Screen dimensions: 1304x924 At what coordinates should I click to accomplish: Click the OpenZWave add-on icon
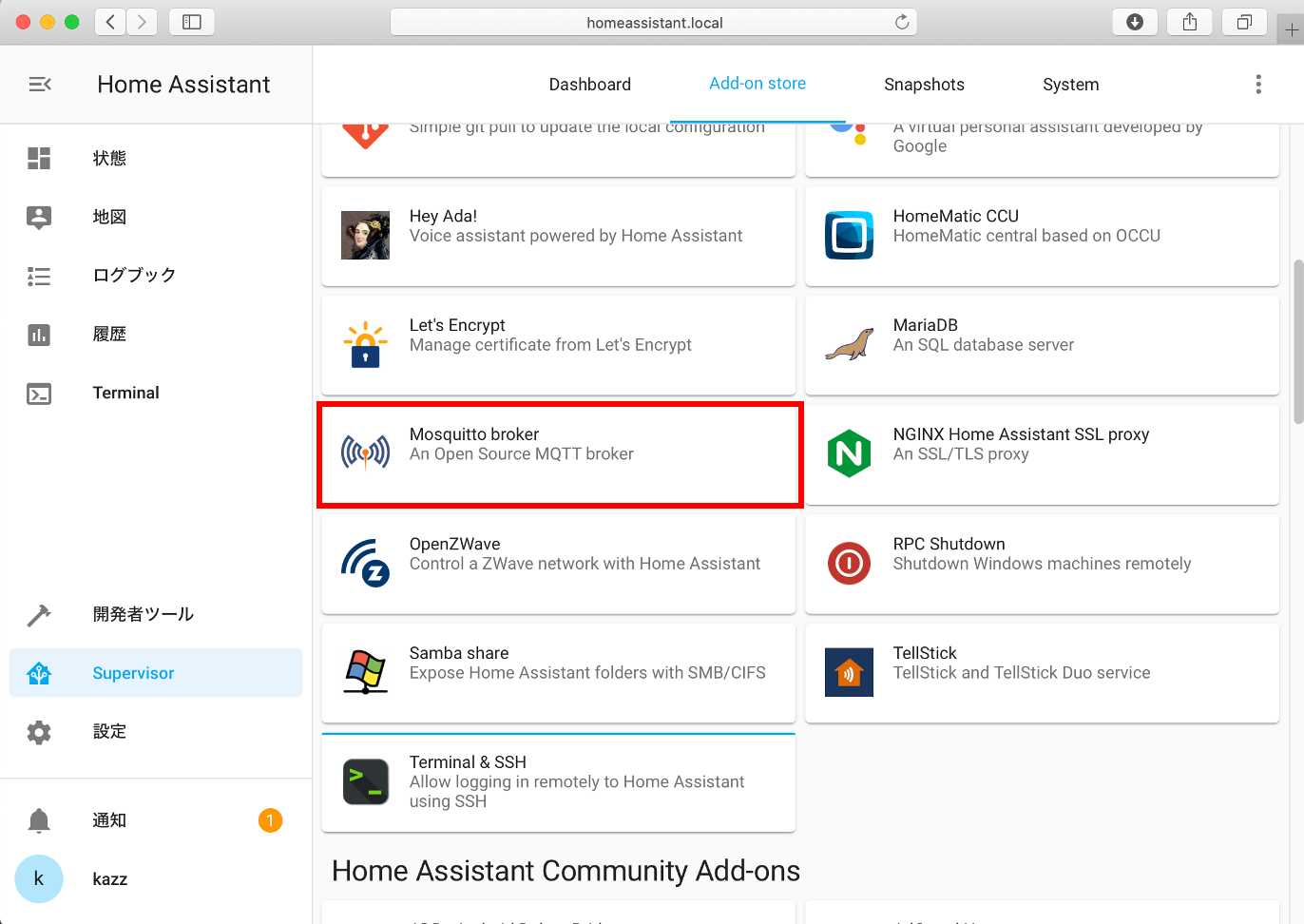[x=366, y=563]
